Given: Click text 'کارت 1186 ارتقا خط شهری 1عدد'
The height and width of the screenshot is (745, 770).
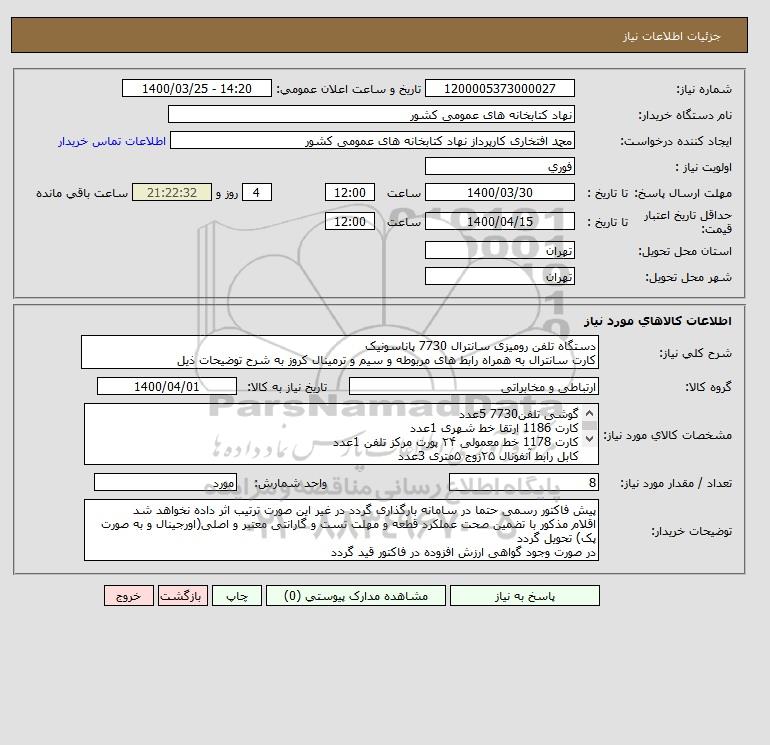Looking at the screenshot, I should tap(494, 428).
